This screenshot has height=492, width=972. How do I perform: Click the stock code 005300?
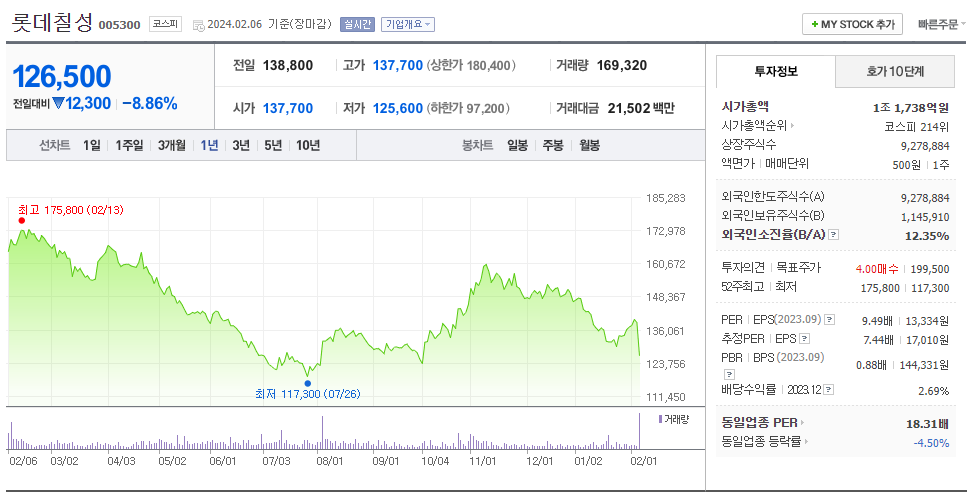coord(120,25)
